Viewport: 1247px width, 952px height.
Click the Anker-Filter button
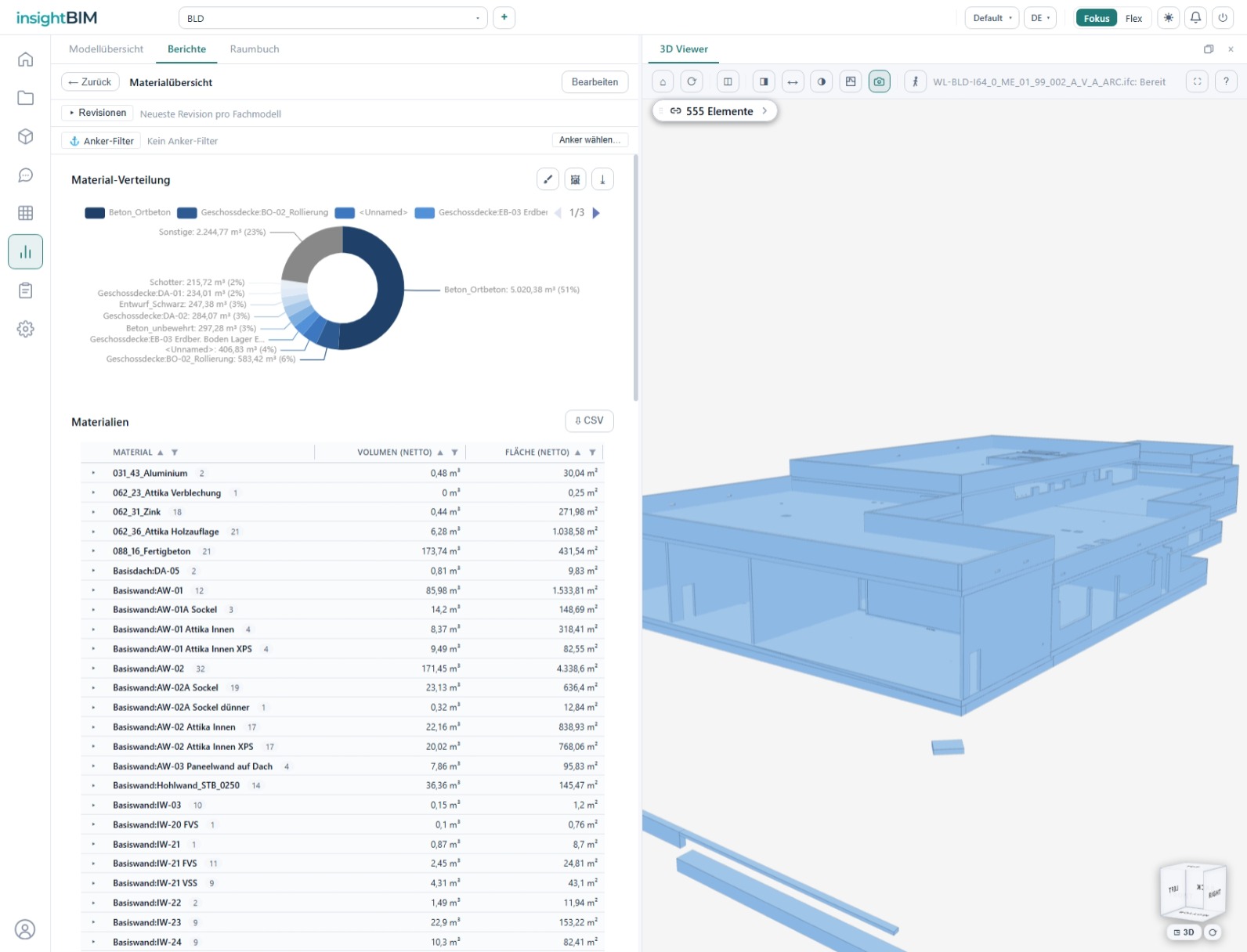tap(102, 141)
